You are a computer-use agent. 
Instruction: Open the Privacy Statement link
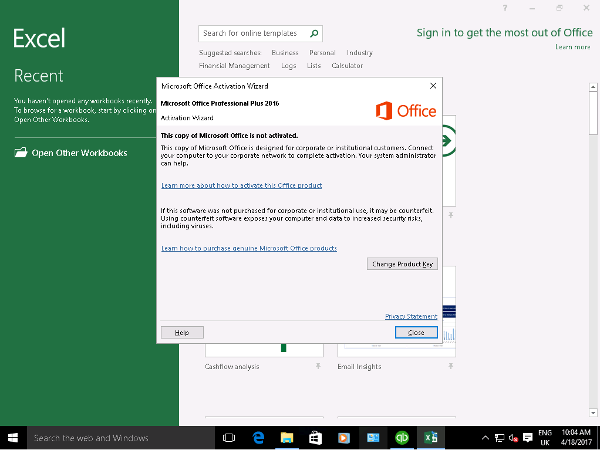point(411,316)
